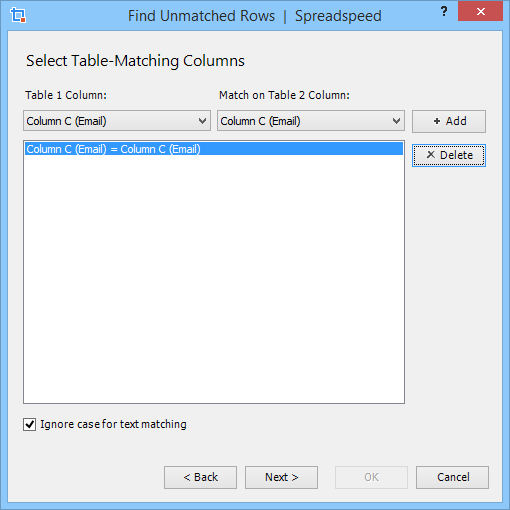Screen dimensions: 510x510
Task: Go back with the Back button
Action: pyautogui.click(x=200, y=477)
